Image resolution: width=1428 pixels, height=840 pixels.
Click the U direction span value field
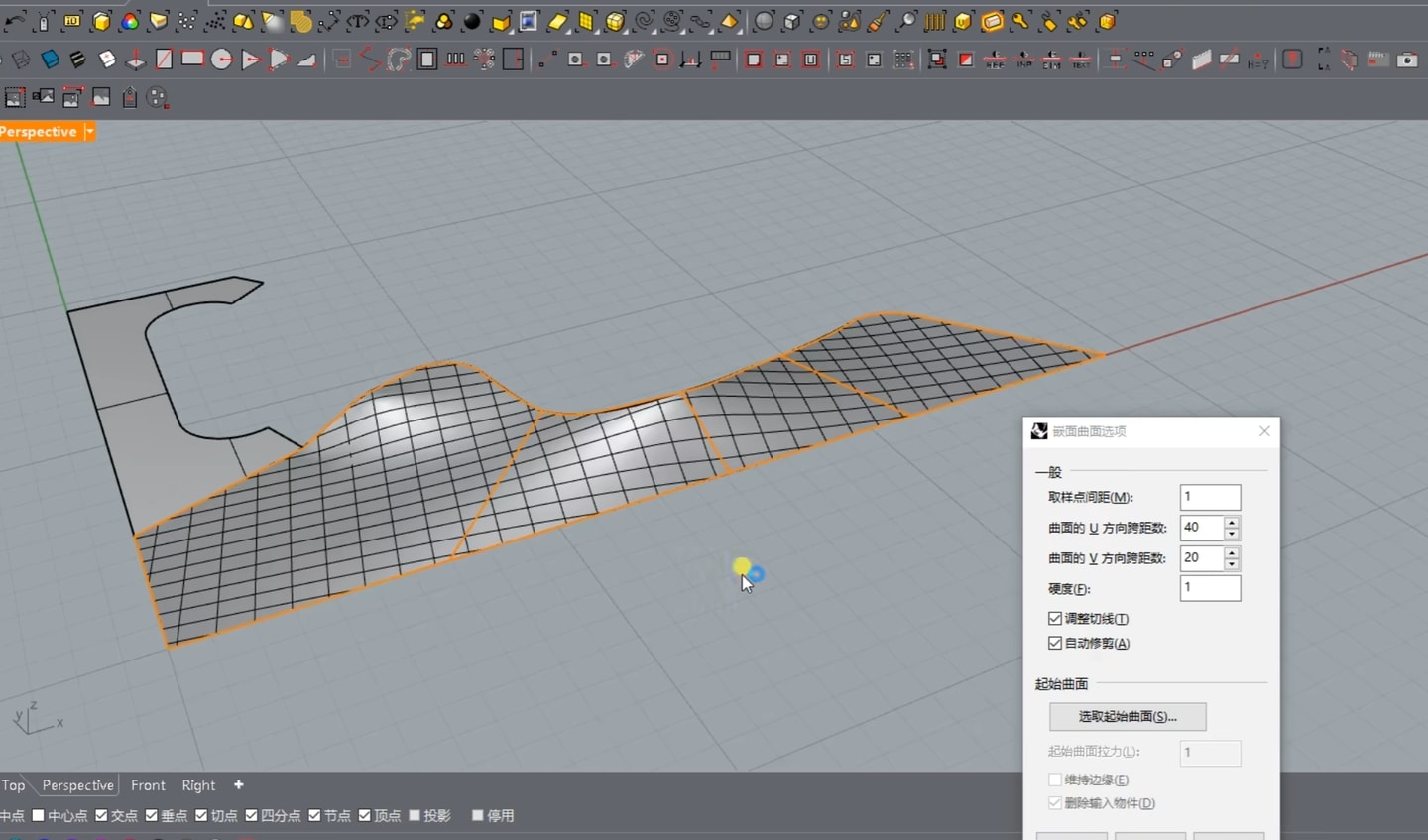[1202, 528]
